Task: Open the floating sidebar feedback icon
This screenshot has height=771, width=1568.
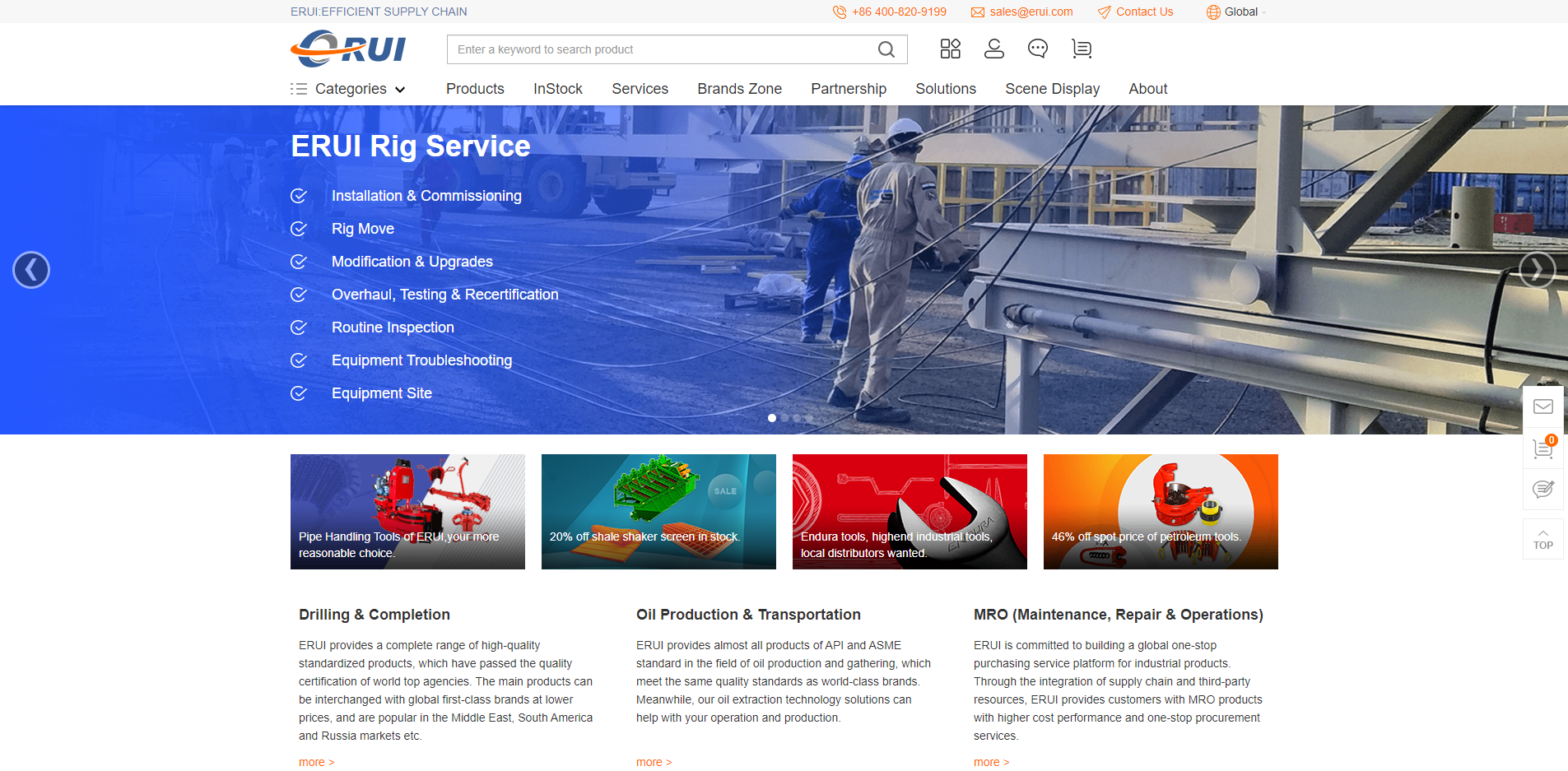Action: 1543,490
